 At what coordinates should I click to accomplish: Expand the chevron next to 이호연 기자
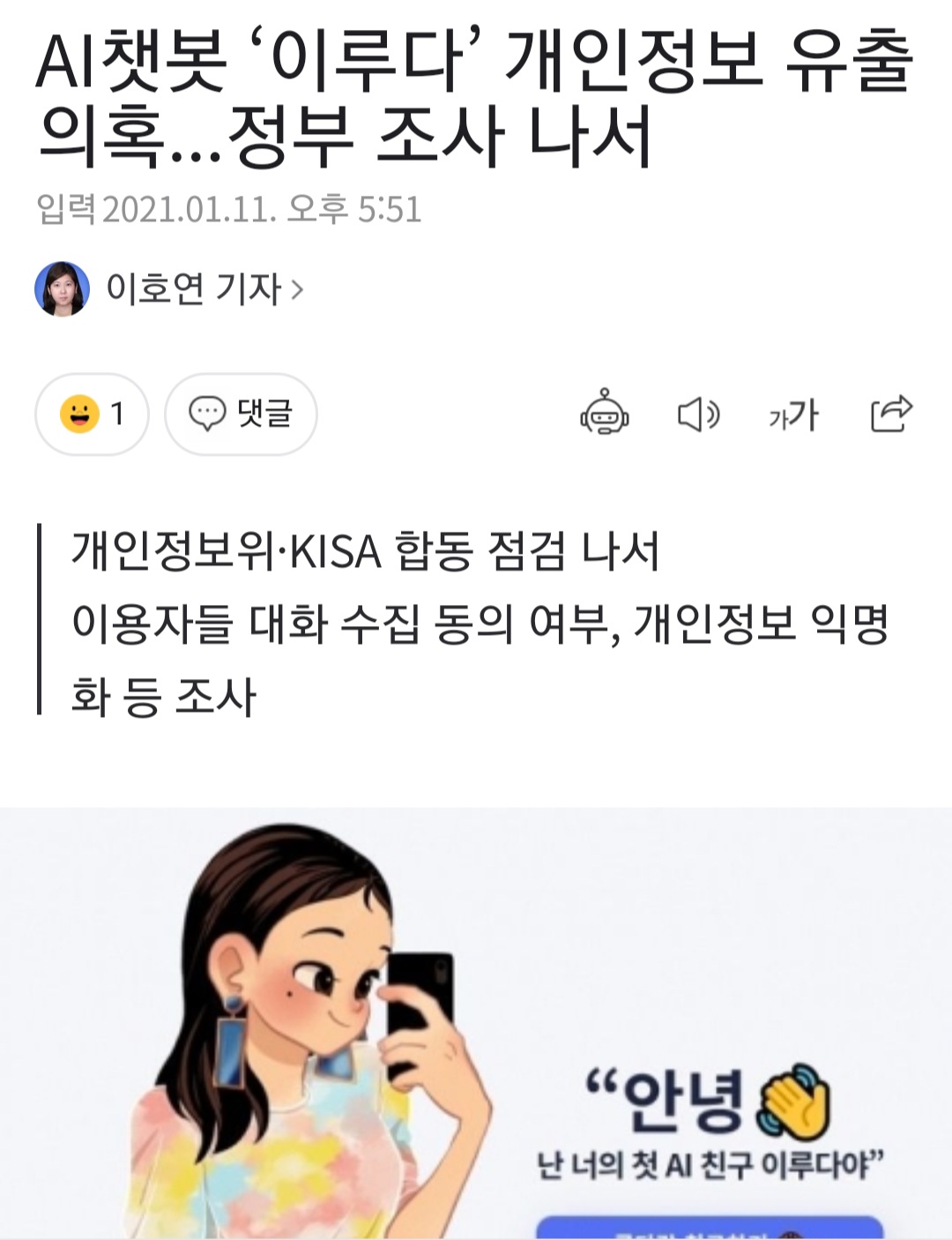[297, 289]
